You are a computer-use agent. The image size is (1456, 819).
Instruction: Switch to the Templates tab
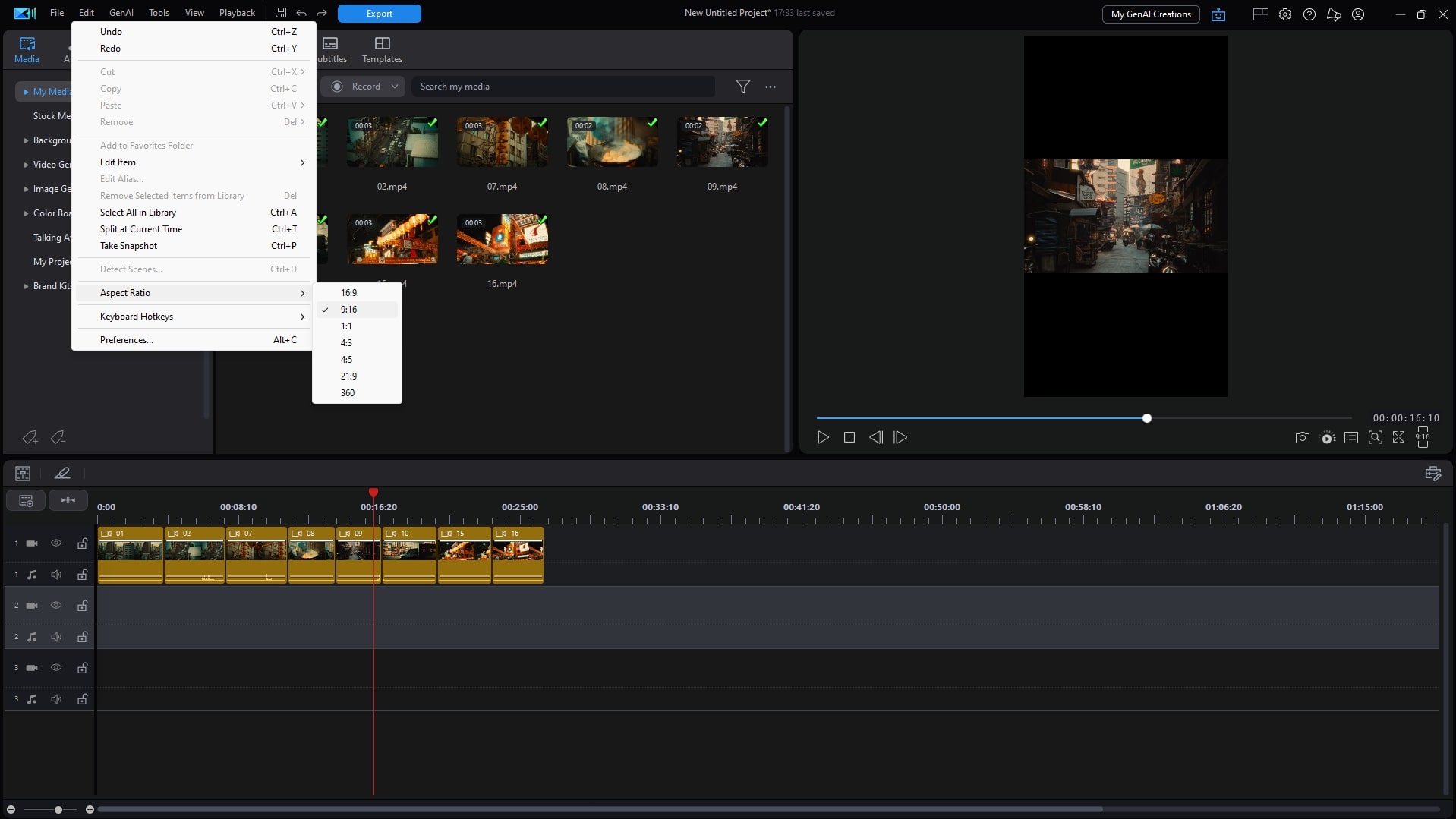tap(380, 49)
